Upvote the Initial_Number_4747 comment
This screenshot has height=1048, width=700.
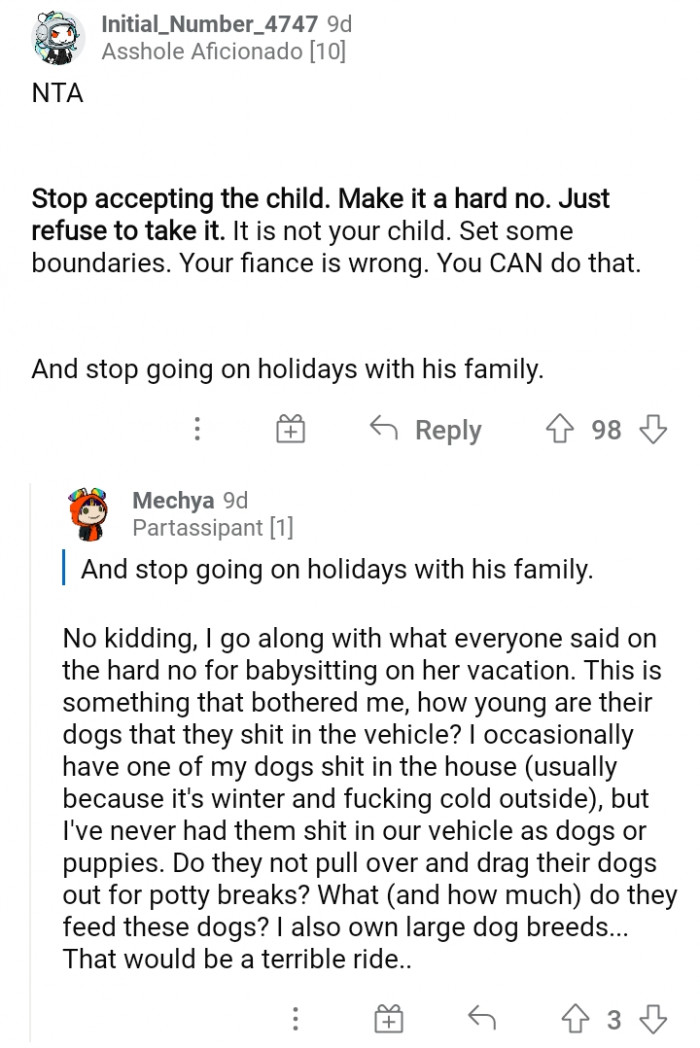point(560,430)
